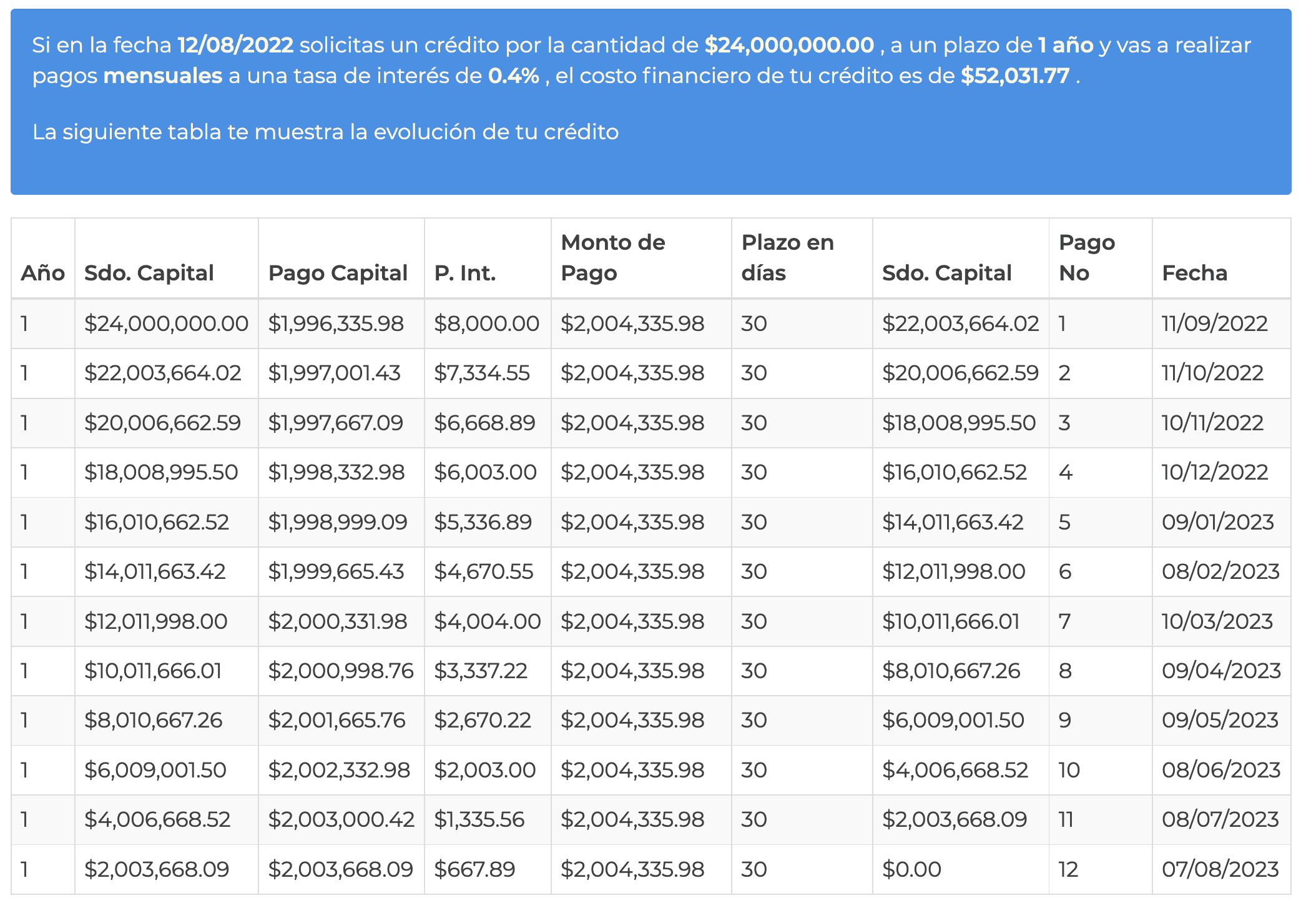
Task: Click the date 08/07/2023
Action: coord(1220,819)
